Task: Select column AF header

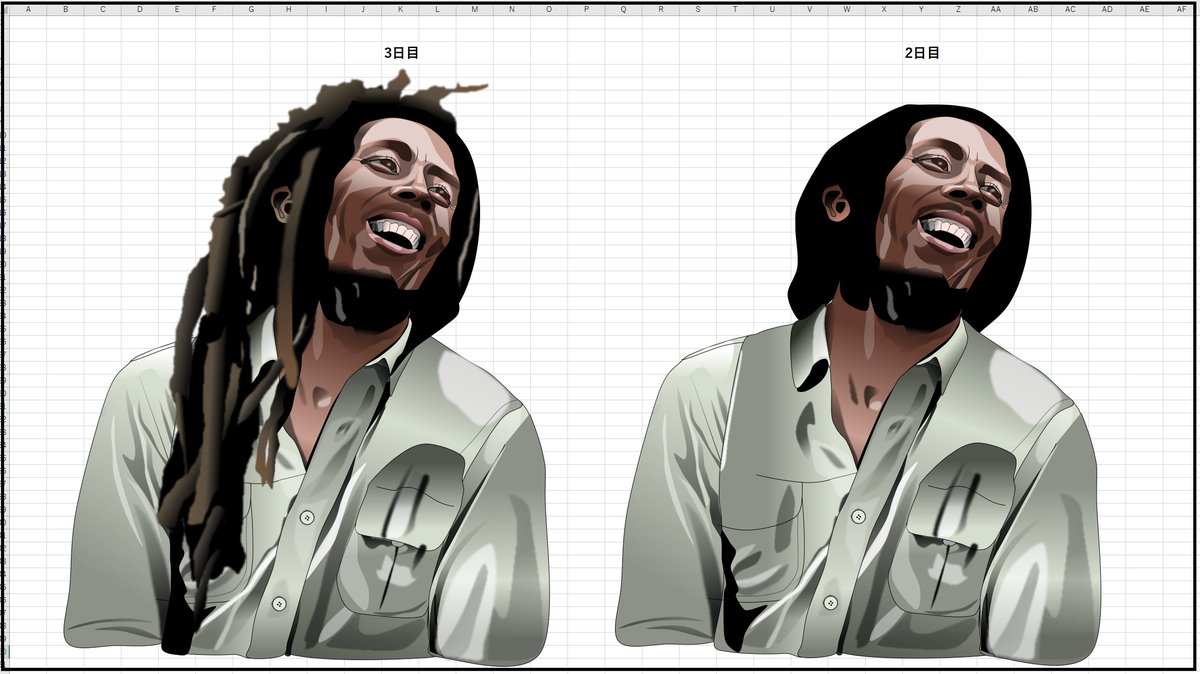Action: tap(1181, 9)
